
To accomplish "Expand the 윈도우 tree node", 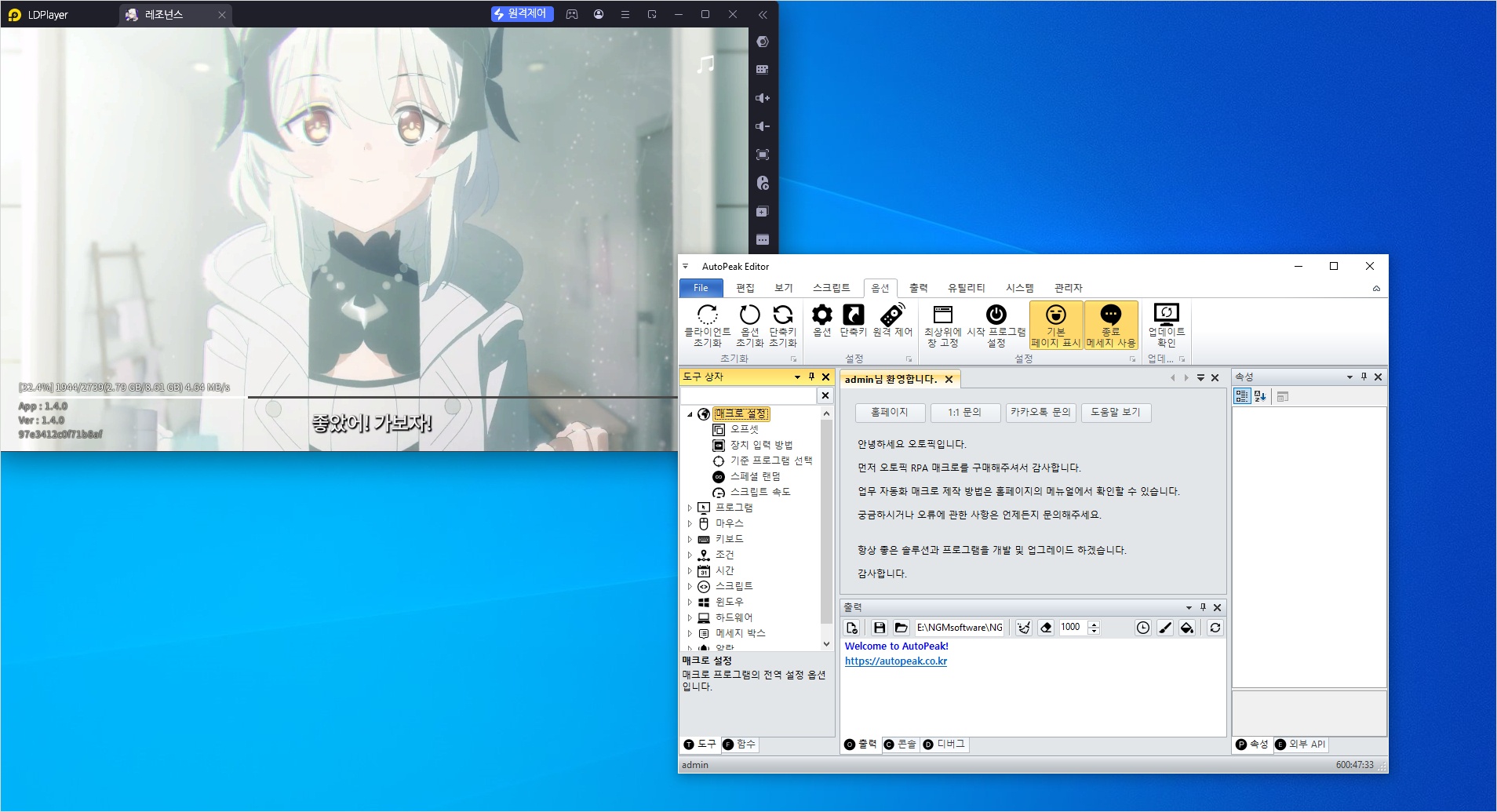I will [x=690, y=602].
